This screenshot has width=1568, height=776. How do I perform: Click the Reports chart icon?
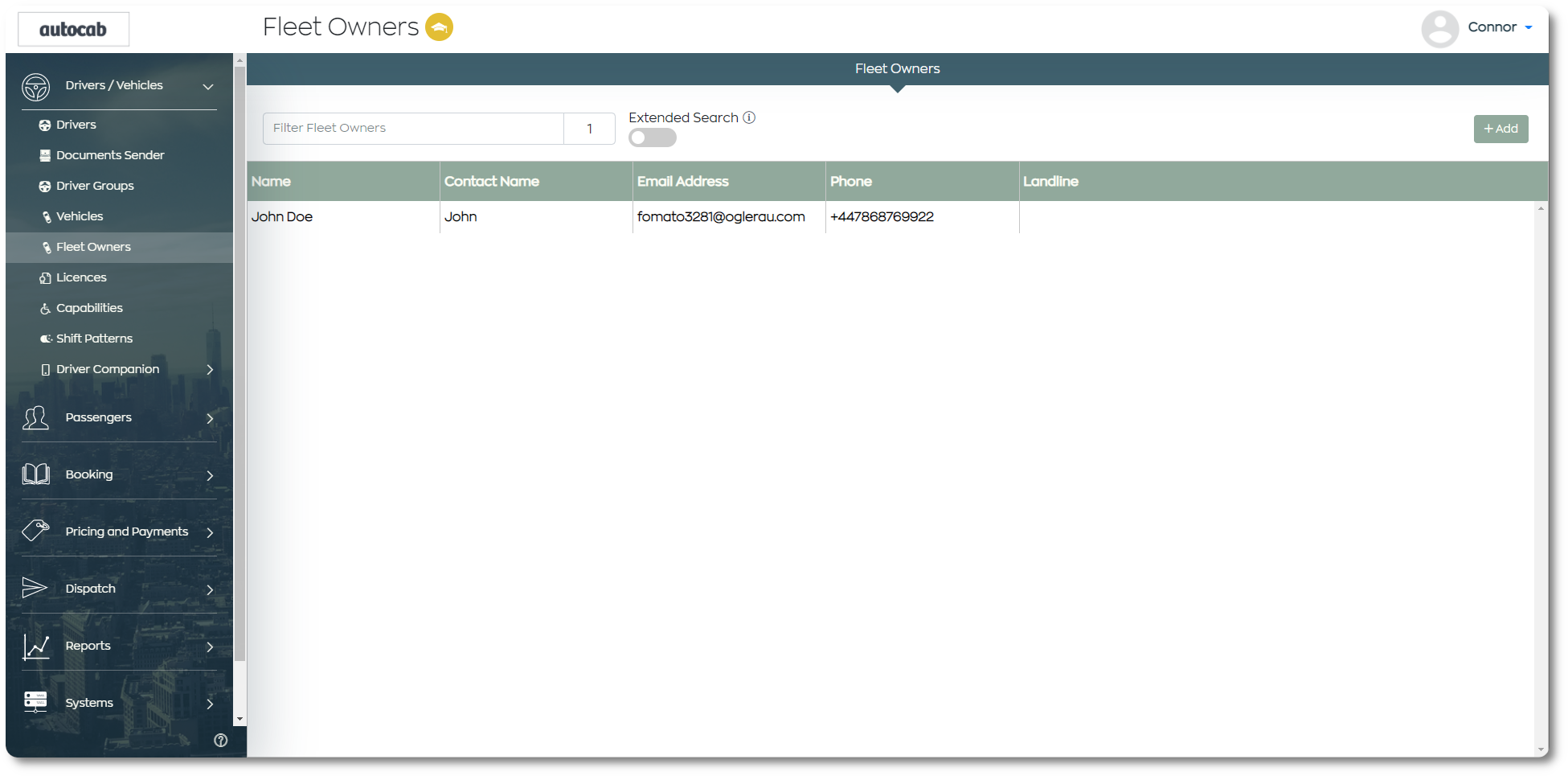point(35,646)
